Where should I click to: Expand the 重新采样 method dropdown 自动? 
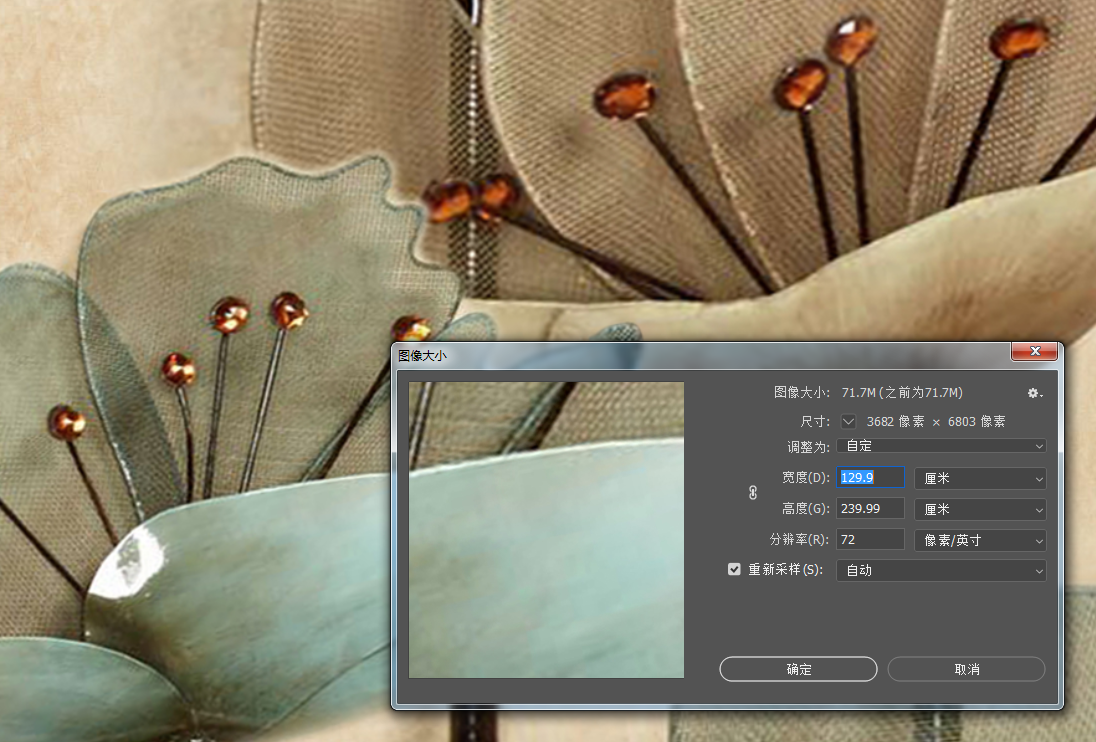coord(941,570)
